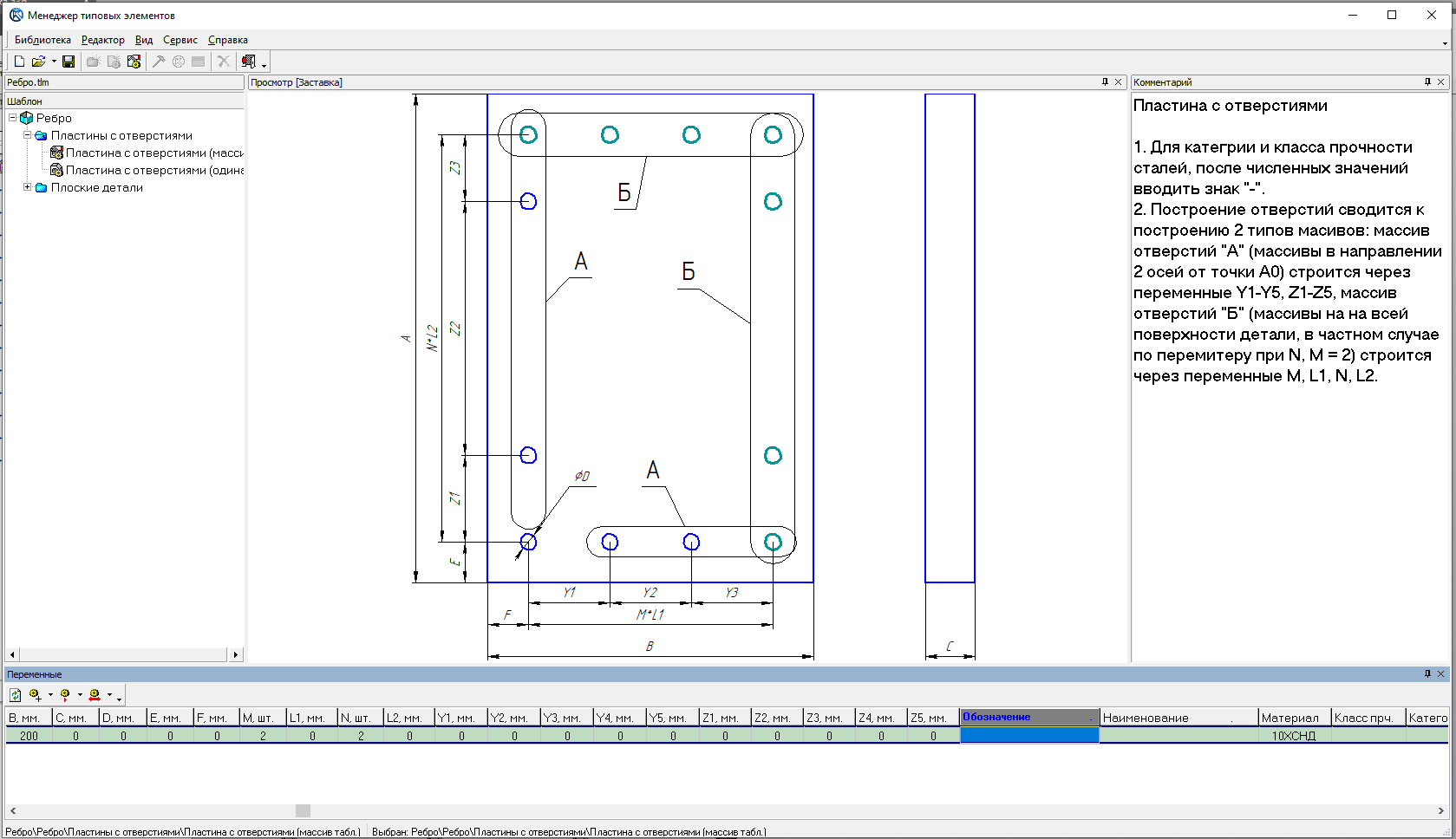Click gear icon with red double arrow
Image resolution: width=1456 pixels, height=839 pixels.
point(95,695)
